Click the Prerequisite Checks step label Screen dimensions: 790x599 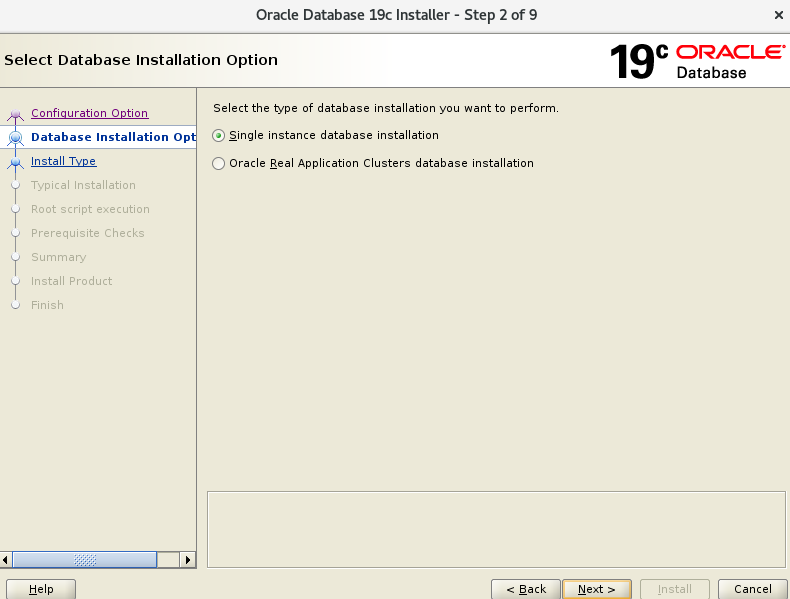(88, 233)
